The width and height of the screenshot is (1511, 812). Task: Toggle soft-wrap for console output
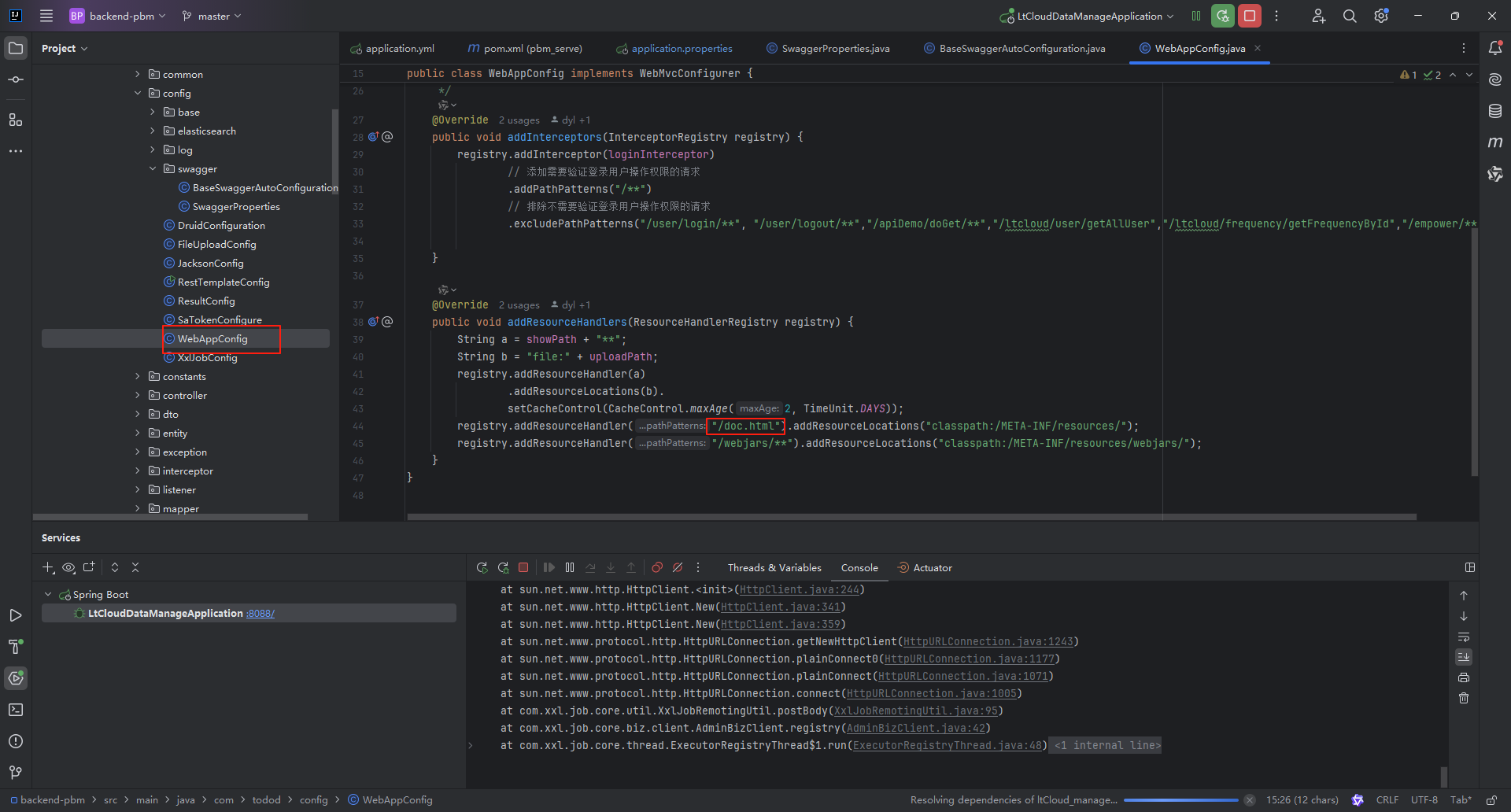tap(1464, 637)
